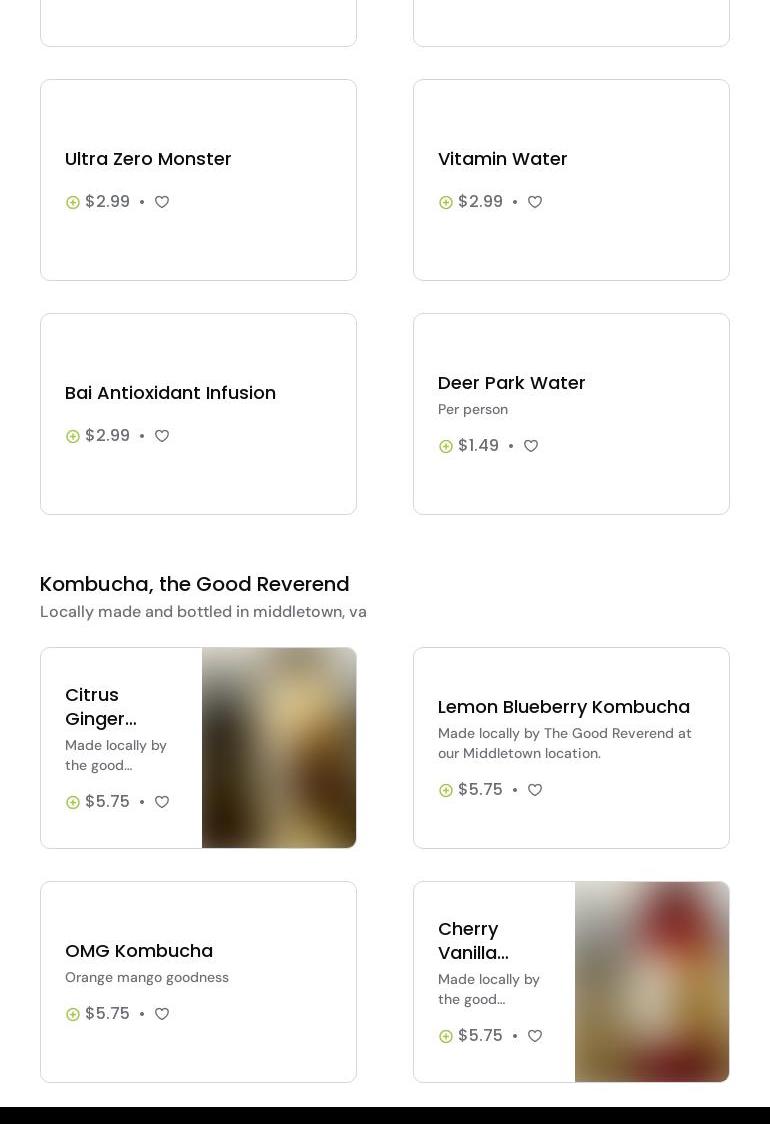Toggle heart on Lemon Blueberry Kombucha

(535, 790)
